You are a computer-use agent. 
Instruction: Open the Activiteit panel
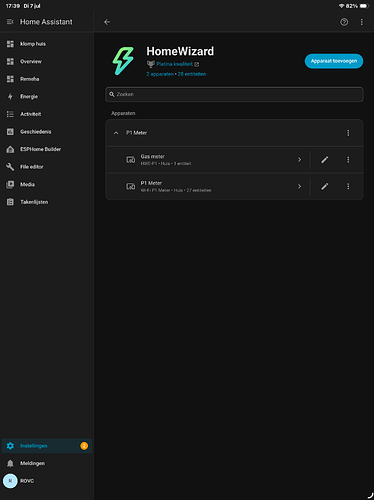47,114
